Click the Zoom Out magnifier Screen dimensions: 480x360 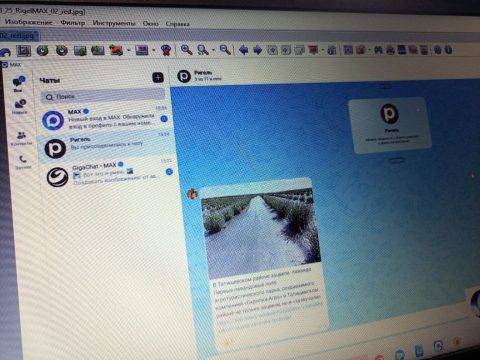pos(225,50)
